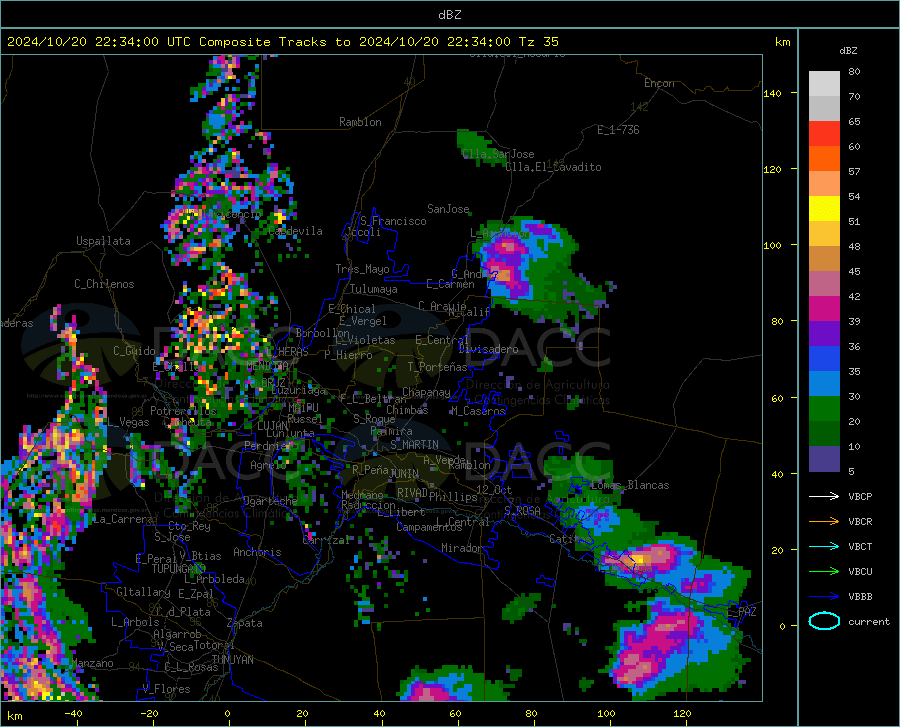Click the 'Clla.El_Cavadito' map label
Image resolution: width=900 pixels, height=727 pixels.
coord(553,167)
